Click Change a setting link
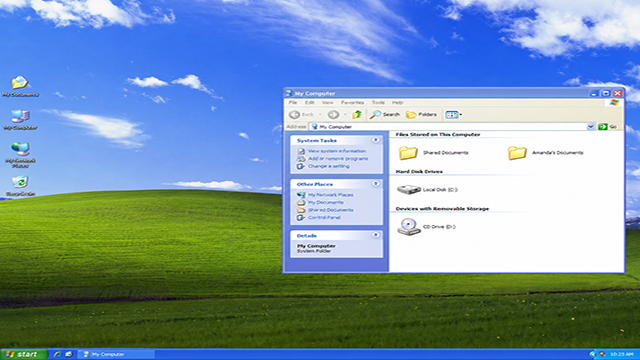This screenshot has height=360, width=640. tap(329, 166)
